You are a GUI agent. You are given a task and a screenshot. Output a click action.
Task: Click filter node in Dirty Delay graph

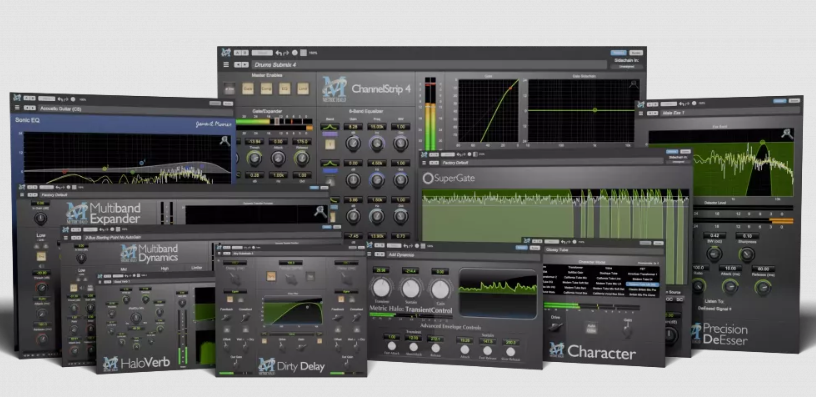pos(307,307)
